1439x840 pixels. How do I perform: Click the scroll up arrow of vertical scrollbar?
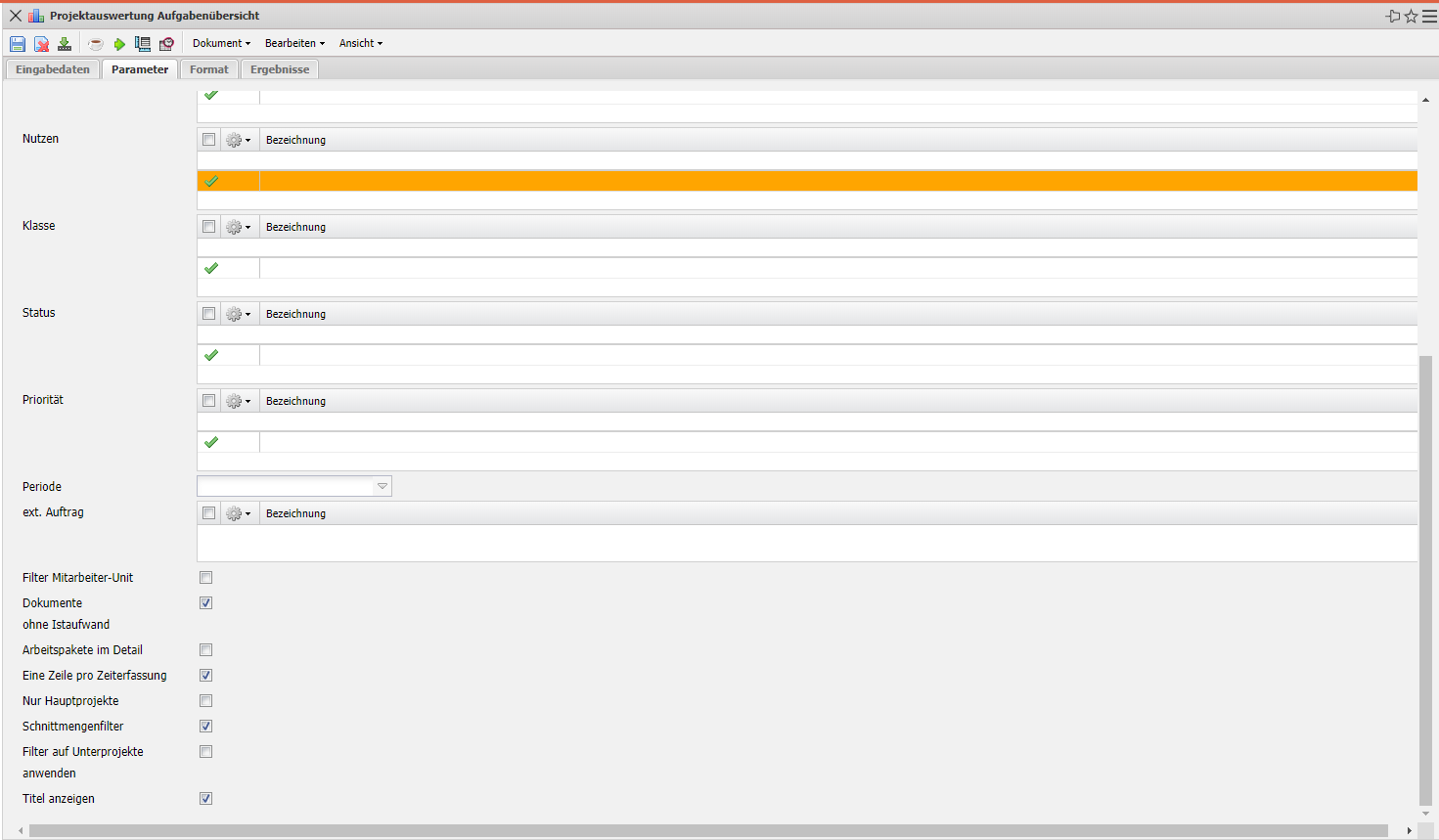[x=1425, y=100]
